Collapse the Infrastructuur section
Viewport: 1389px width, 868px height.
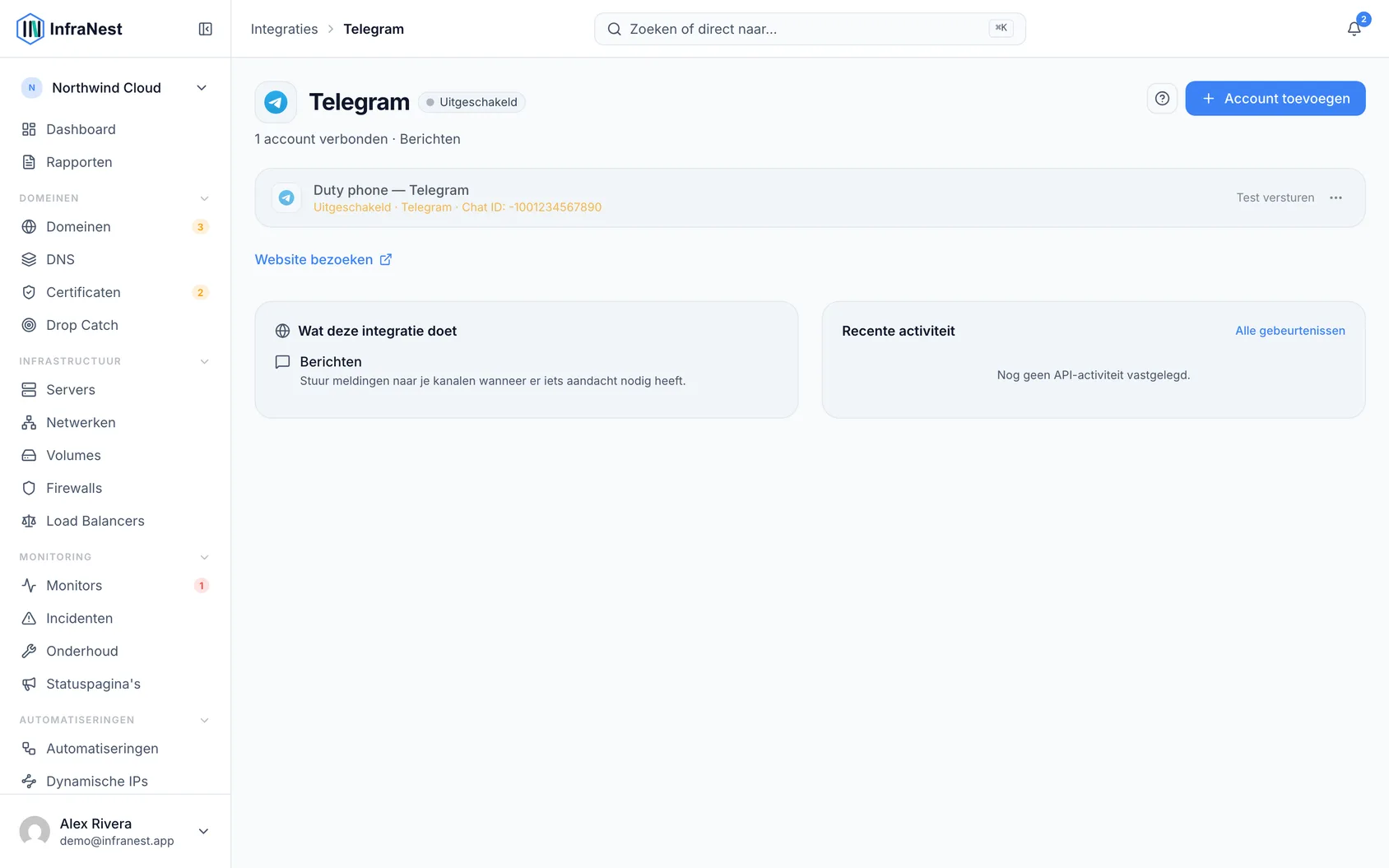(x=205, y=361)
